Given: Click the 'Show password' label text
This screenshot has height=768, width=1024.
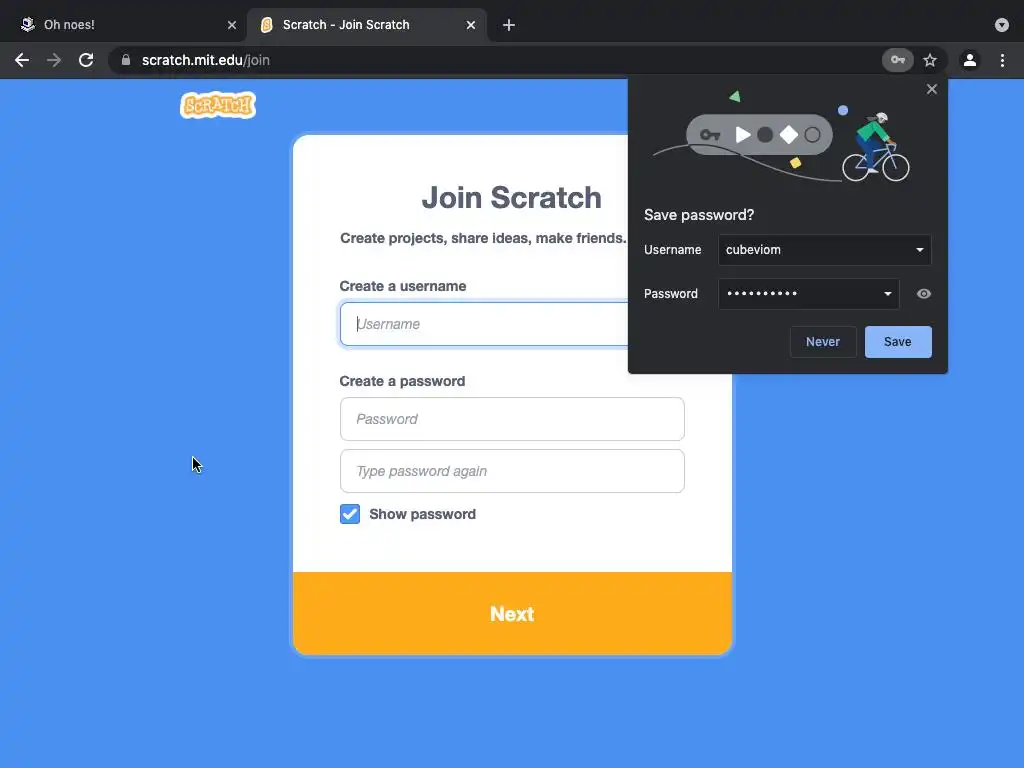Looking at the screenshot, I should pos(423,514).
